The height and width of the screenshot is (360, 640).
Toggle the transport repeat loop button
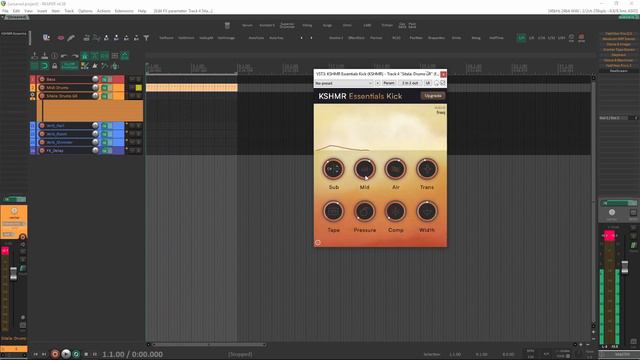76,354
